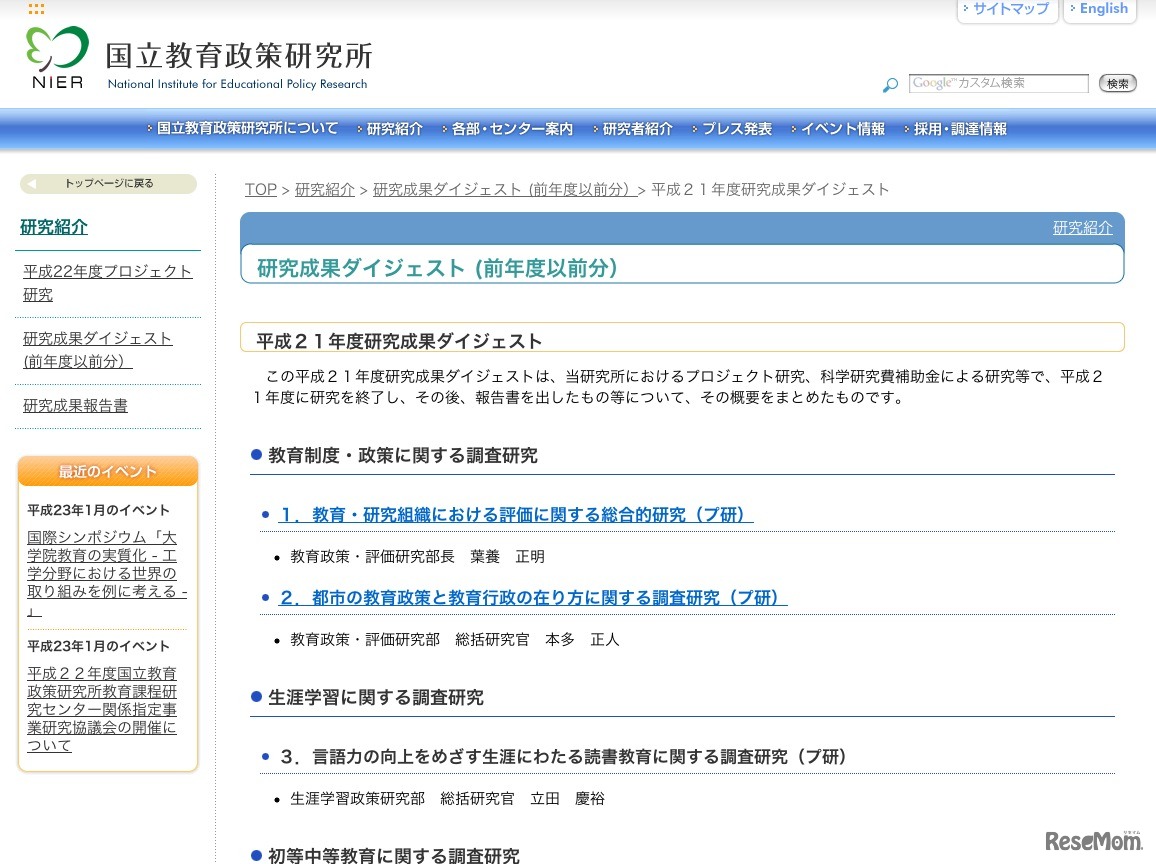Click the NIER logo icon

(57, 57)
